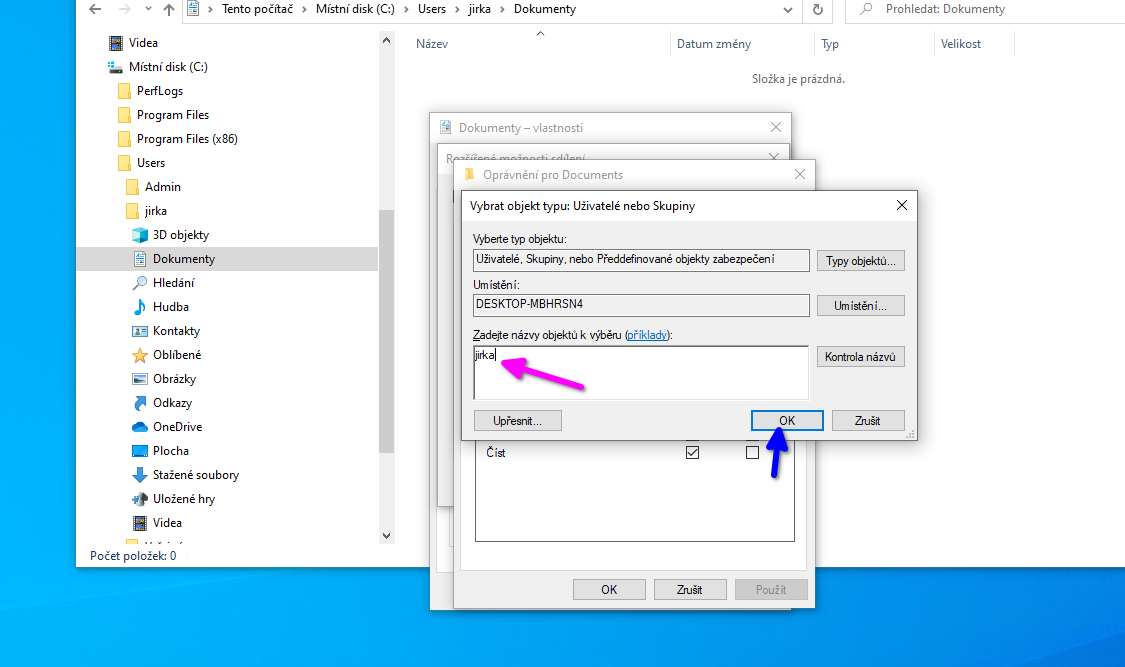This screenshot has height=667, width=1125.
Task: Sort by the Název column header
Action: coord(432,44)
